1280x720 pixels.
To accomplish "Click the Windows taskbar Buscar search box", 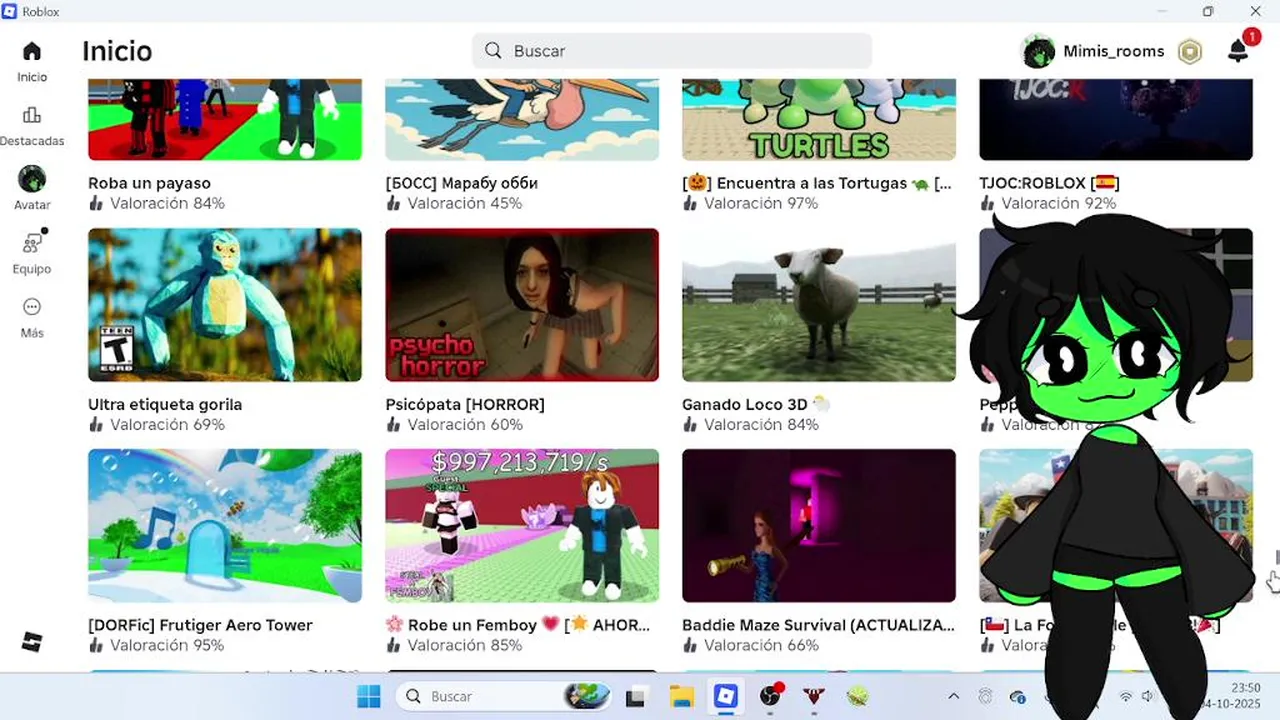I will click(x=505, y=696).
